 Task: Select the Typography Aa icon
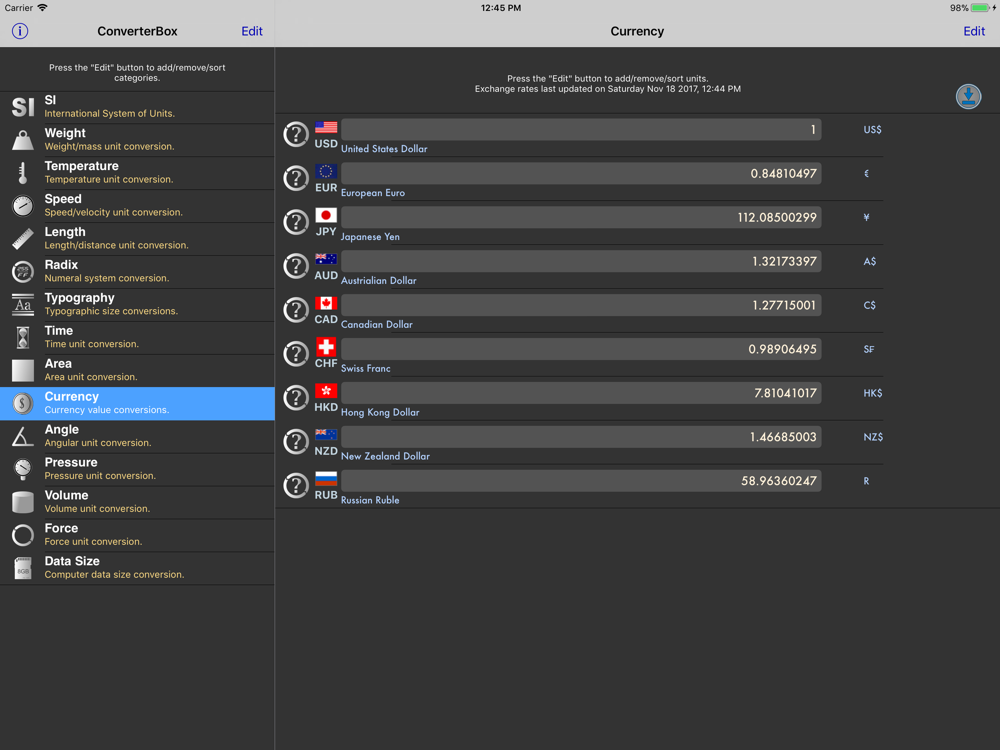(23, 304)
